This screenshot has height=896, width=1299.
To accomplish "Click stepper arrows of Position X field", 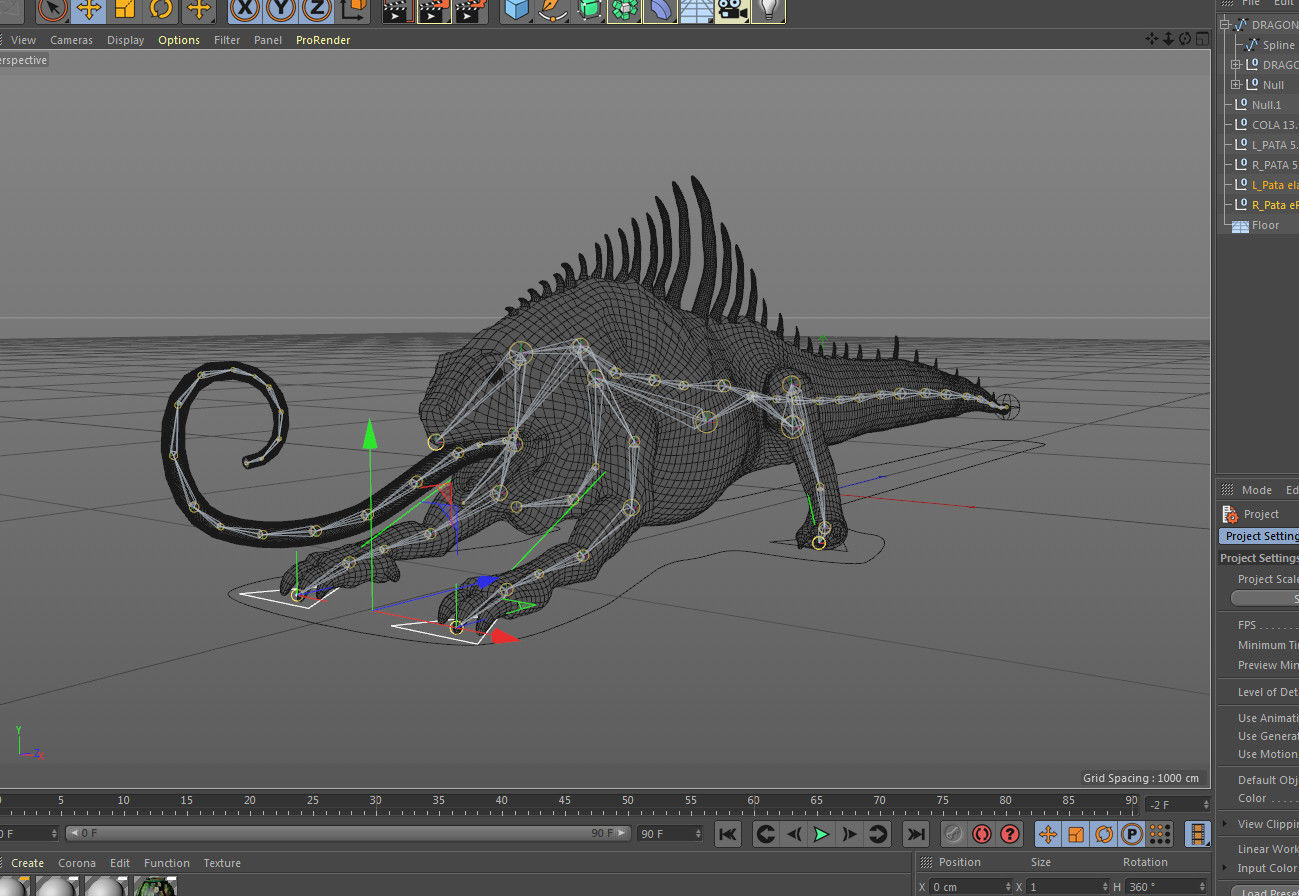I will tap(1007, 887).
